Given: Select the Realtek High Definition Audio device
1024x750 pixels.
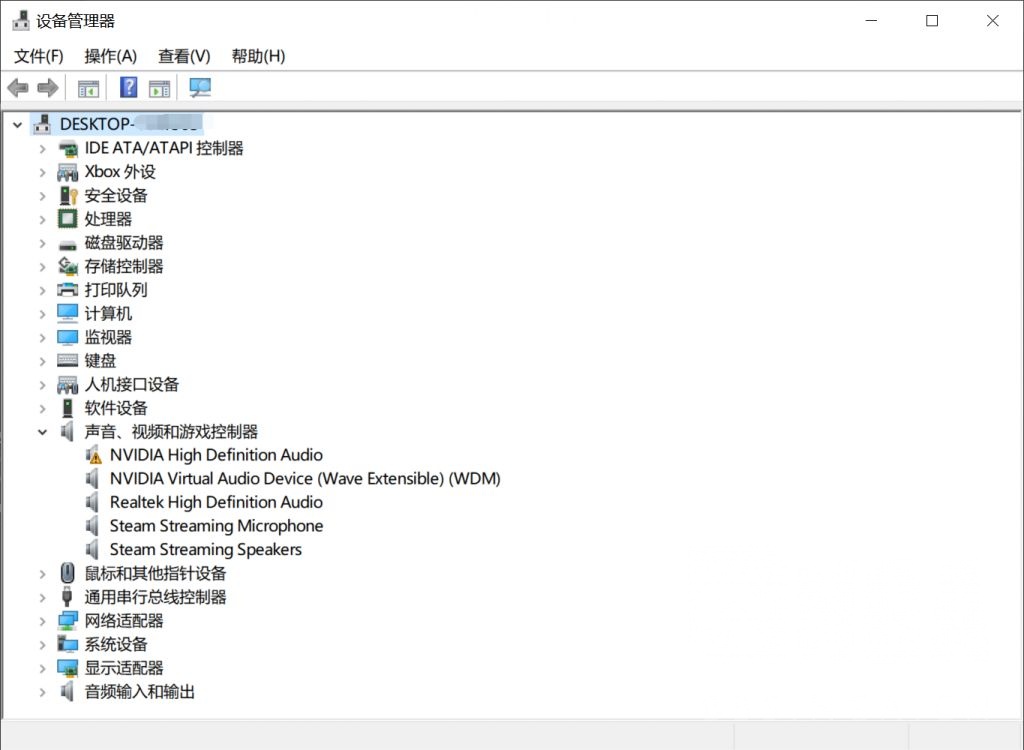Looking at the screenshot, I should (x=215, y=502).
